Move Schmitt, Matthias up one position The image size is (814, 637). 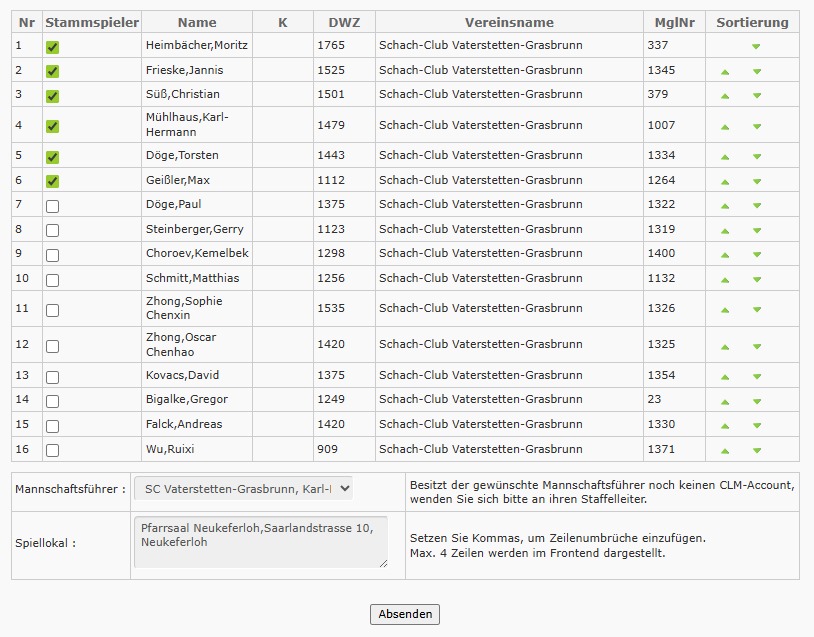pyautogui.click(x=725, y=279)
